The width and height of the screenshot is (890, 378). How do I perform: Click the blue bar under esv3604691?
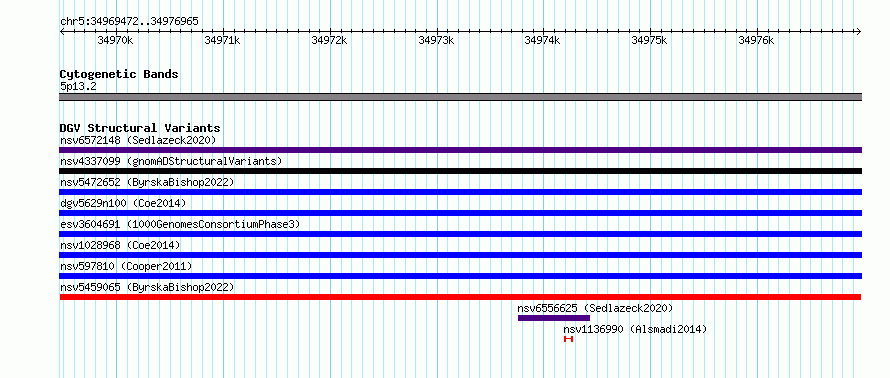point(460,234)
